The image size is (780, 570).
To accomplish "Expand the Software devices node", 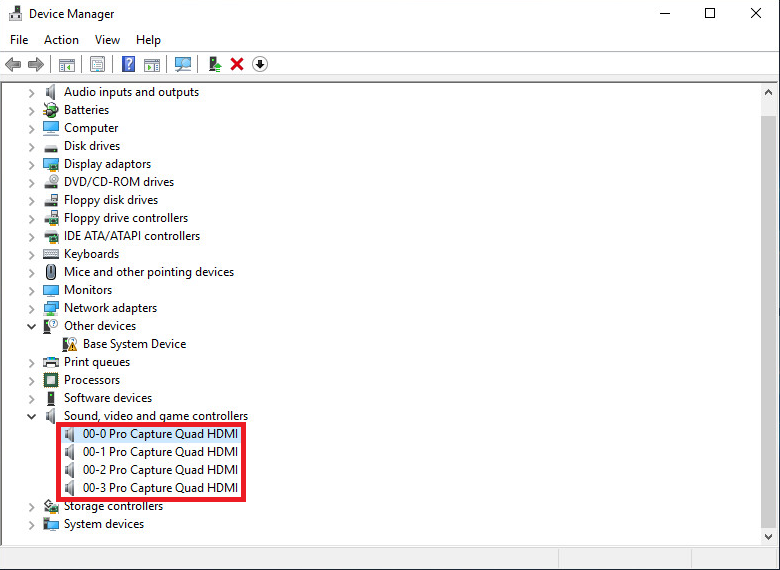I will 31,398.
